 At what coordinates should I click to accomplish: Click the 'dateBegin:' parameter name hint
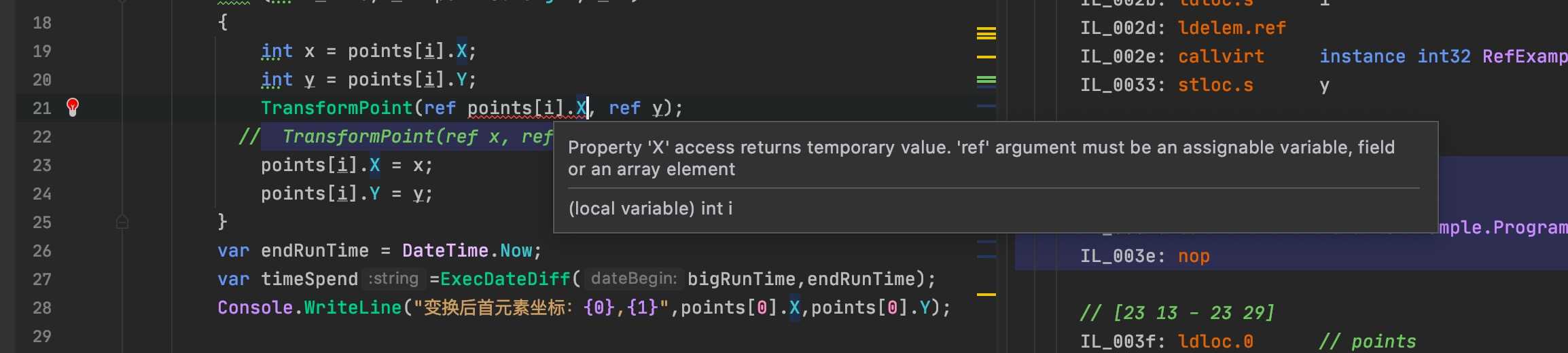pos(634,278)
